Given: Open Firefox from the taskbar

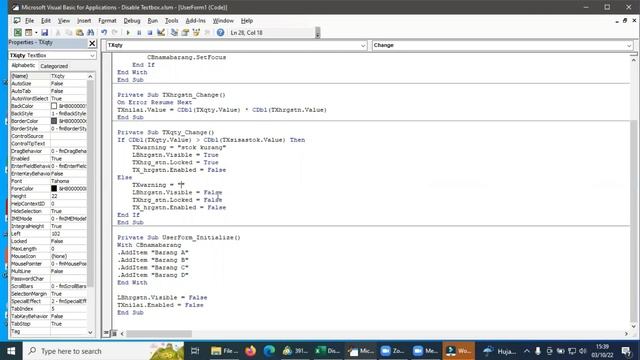Looking at the screenshot, I should (251, 351).
